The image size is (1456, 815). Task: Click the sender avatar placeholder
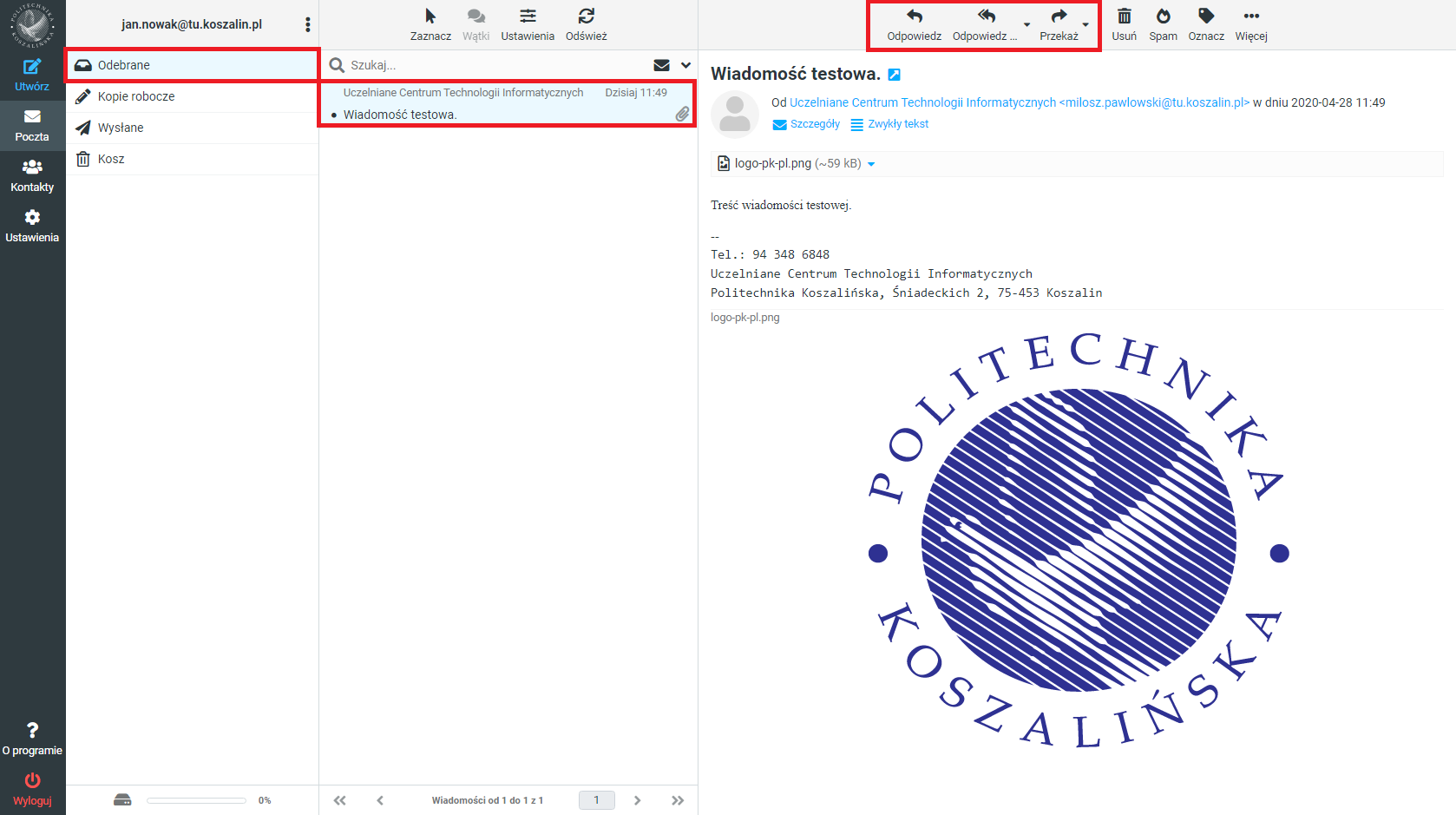[735, 115]
